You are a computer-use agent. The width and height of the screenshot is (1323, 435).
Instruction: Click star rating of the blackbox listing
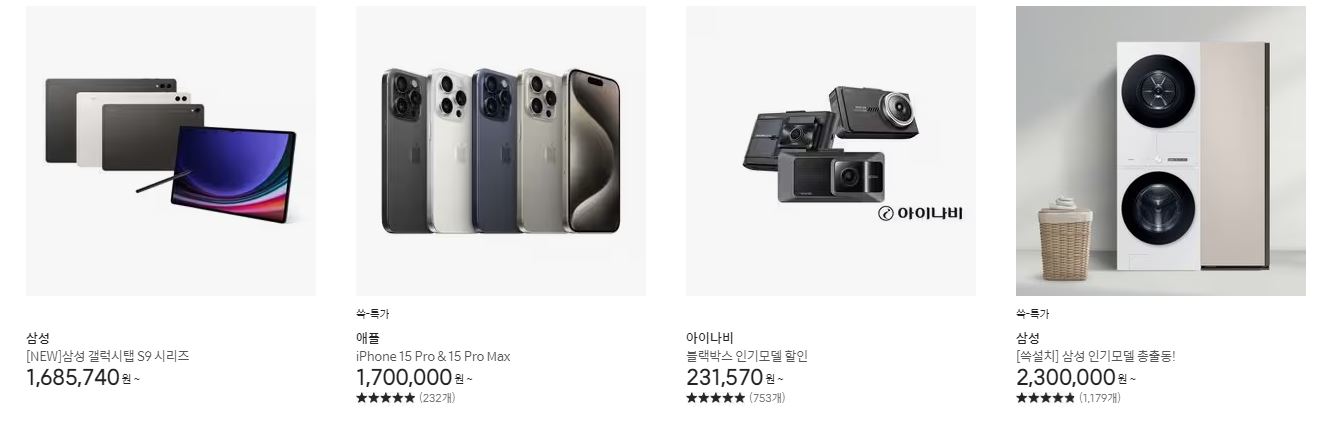[x=715, y=398]
